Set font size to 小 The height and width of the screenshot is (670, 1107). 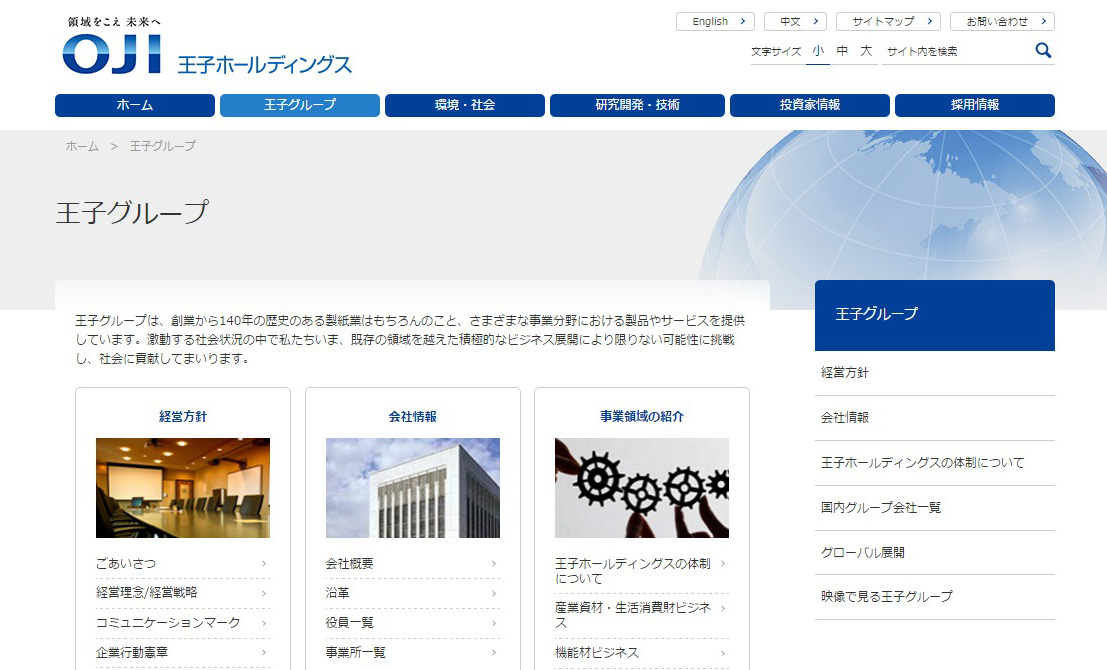[x=818, y=51]
